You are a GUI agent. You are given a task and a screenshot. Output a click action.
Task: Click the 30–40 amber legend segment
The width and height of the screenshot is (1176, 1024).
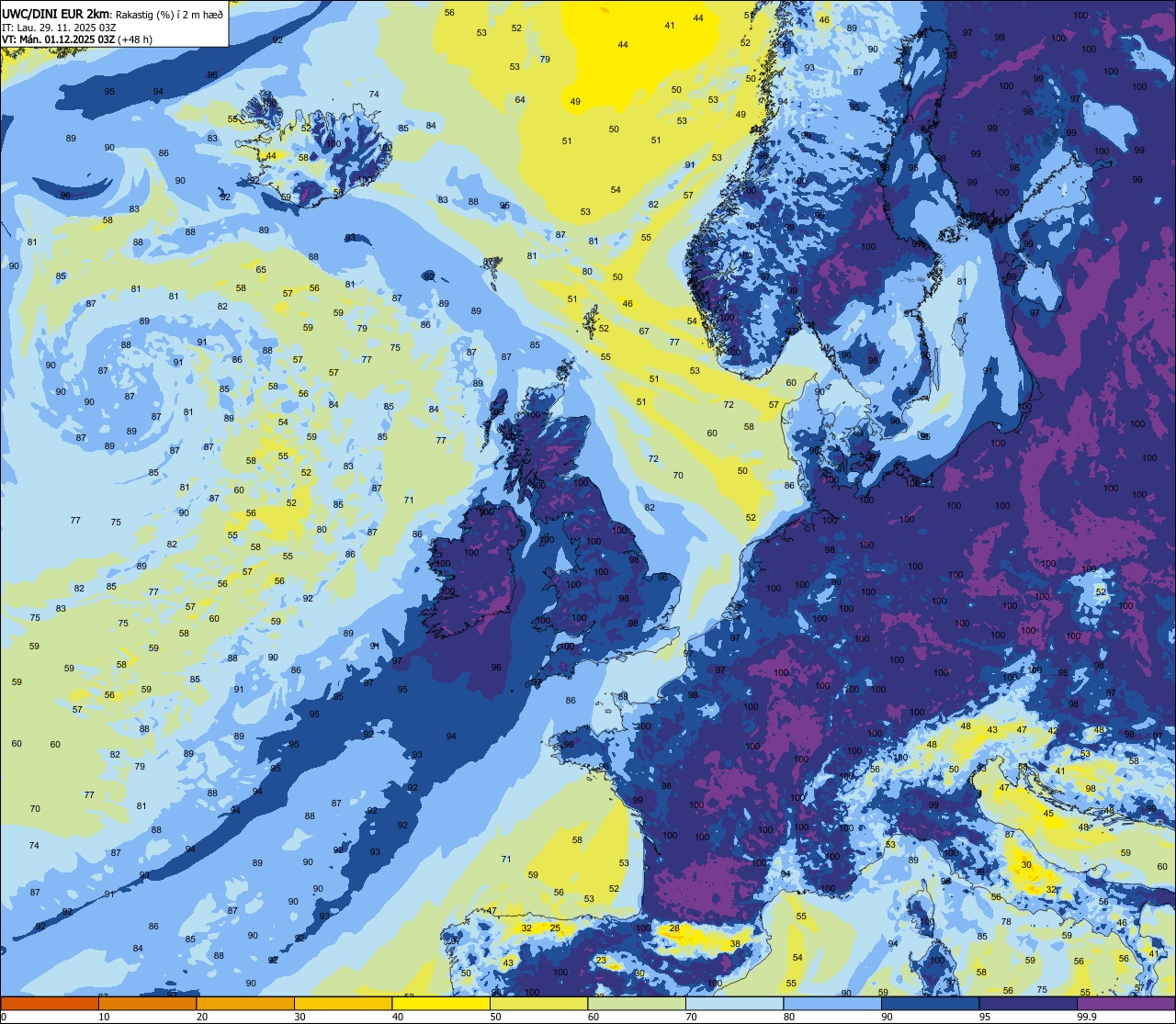tap(343, 1004)
